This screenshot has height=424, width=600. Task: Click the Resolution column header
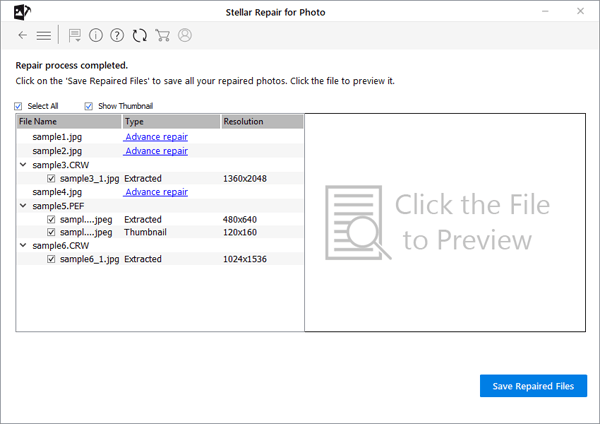[x=261, y=122]
